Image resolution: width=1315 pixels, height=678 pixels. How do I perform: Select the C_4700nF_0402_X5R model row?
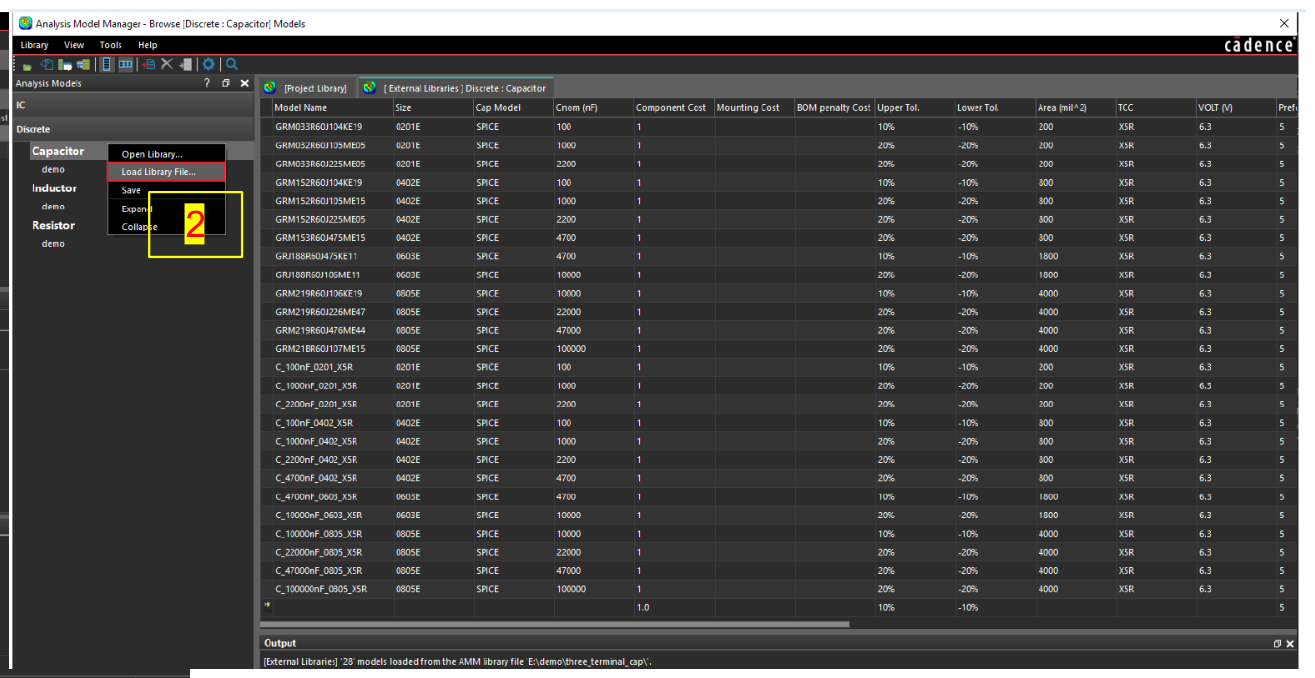[778, 478]
